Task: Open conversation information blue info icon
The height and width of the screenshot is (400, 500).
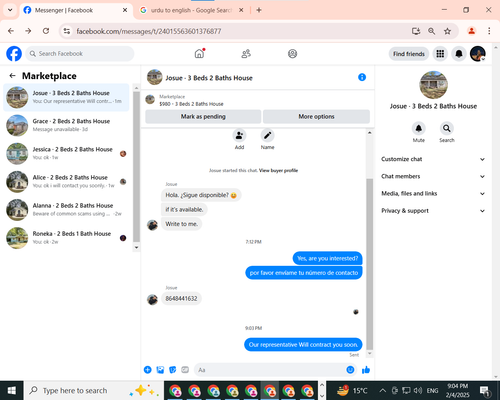Action: [x=362, y=77]
